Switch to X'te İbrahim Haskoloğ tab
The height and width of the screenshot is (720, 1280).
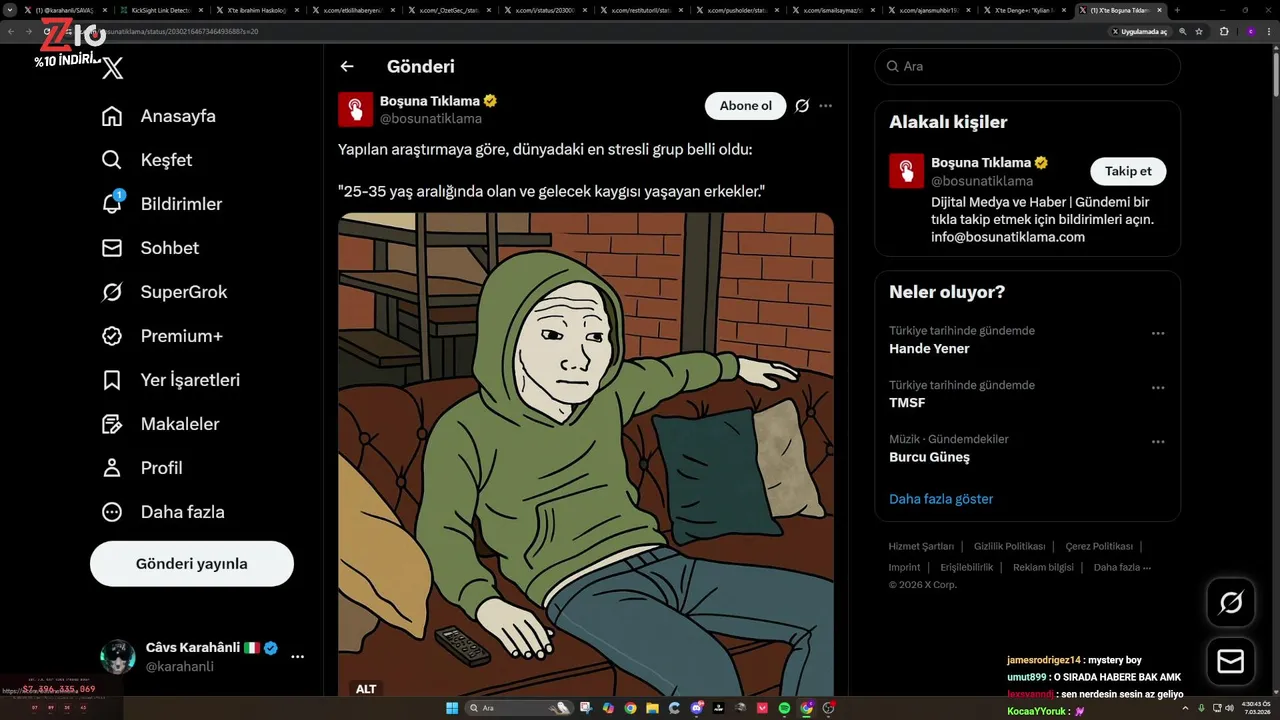pyautogui.click(x=257, y=10)
